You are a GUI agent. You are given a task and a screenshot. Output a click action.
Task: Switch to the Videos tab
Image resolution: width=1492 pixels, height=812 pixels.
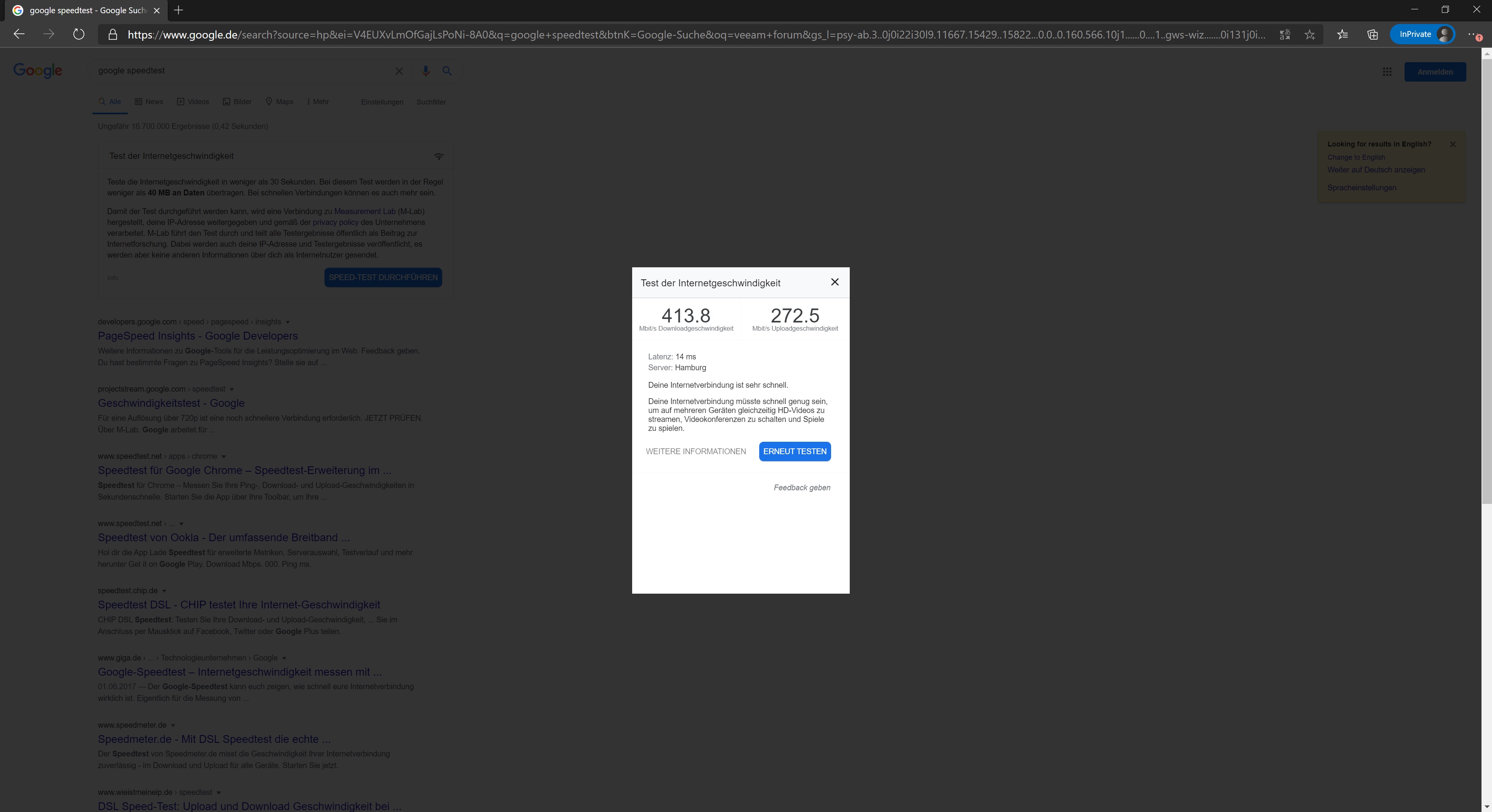click(x=193, y=102)
